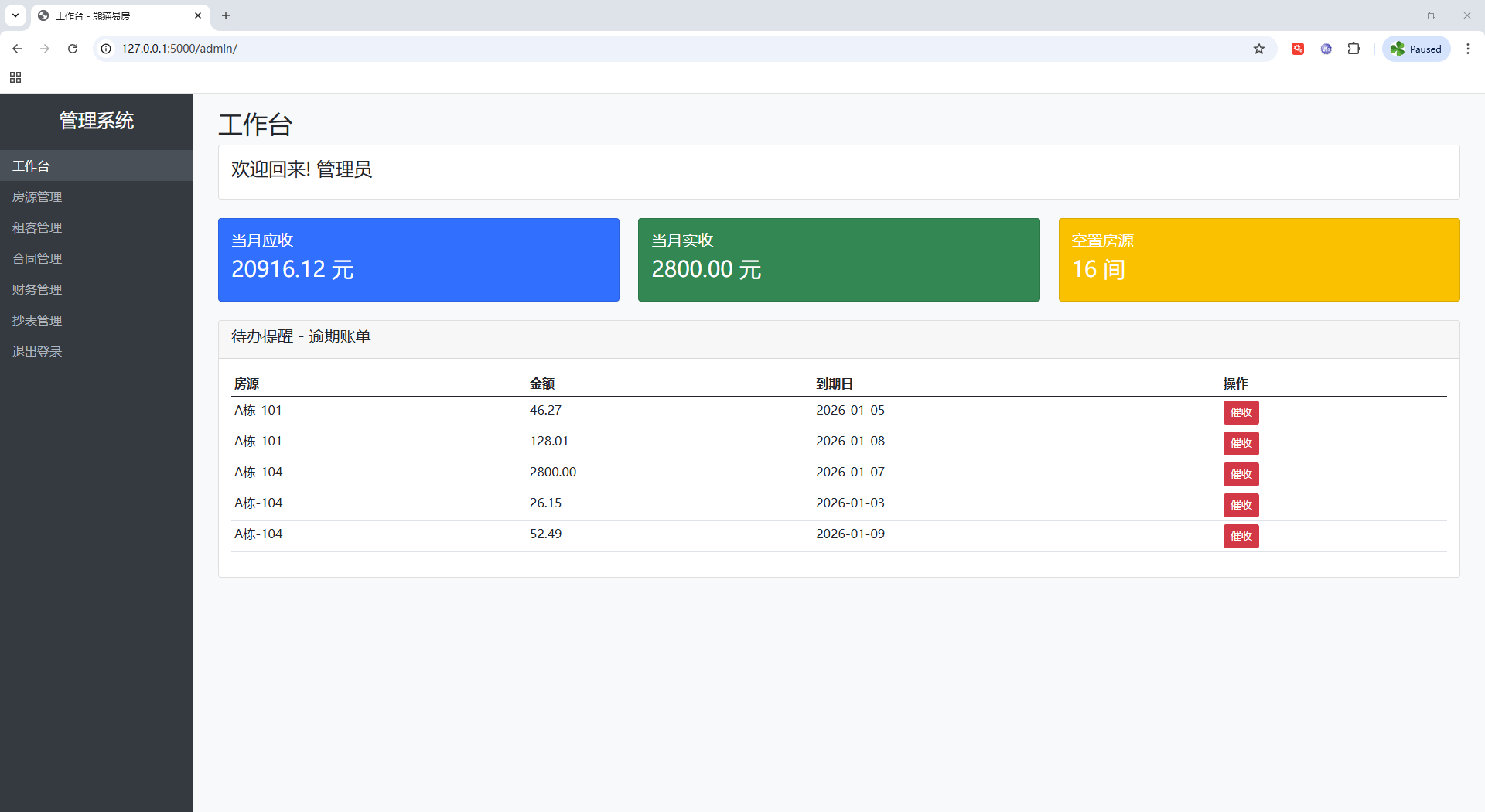1485x812 pixels.
Task: Click the 操作 column header
Action: [1235, 384]
